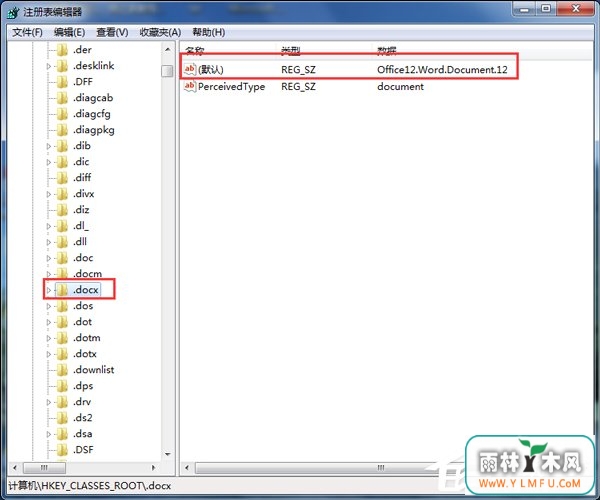Screen dimensions: 600x500
Task: Open the 查看(V) menu
Action: (112, 32)
